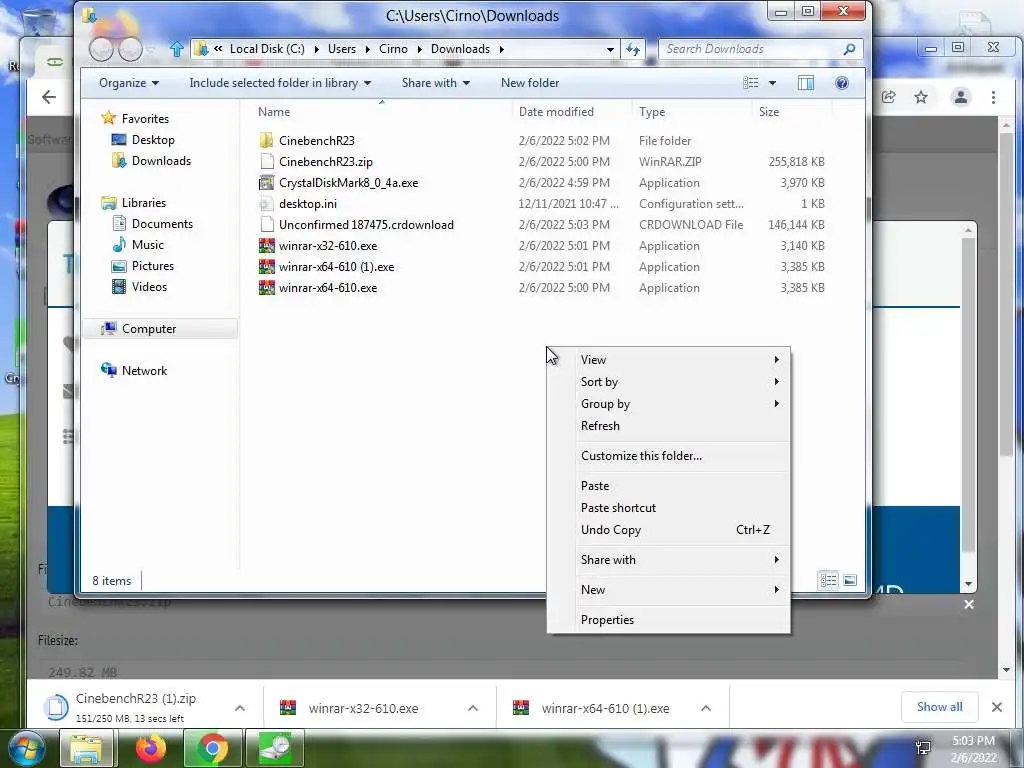
Task: Show the preview pane icon
Action: pos(806,83)
